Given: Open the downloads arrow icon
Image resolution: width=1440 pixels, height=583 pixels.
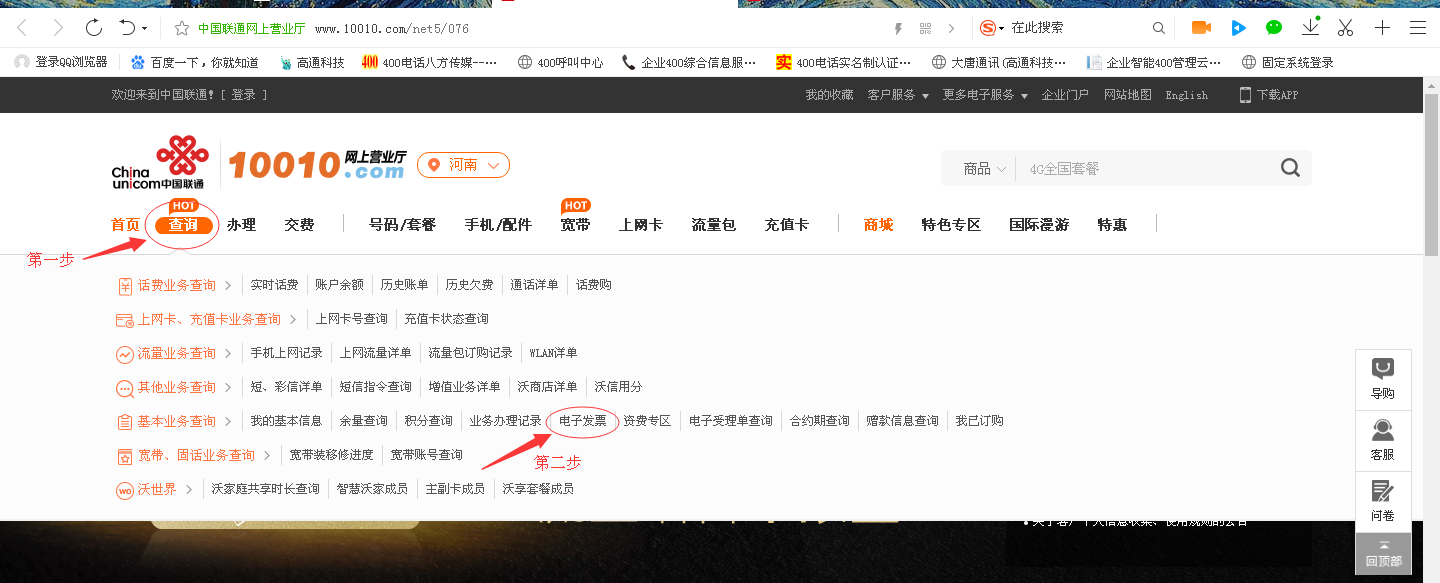Looking at the screenshot, I should [1310, 28].
